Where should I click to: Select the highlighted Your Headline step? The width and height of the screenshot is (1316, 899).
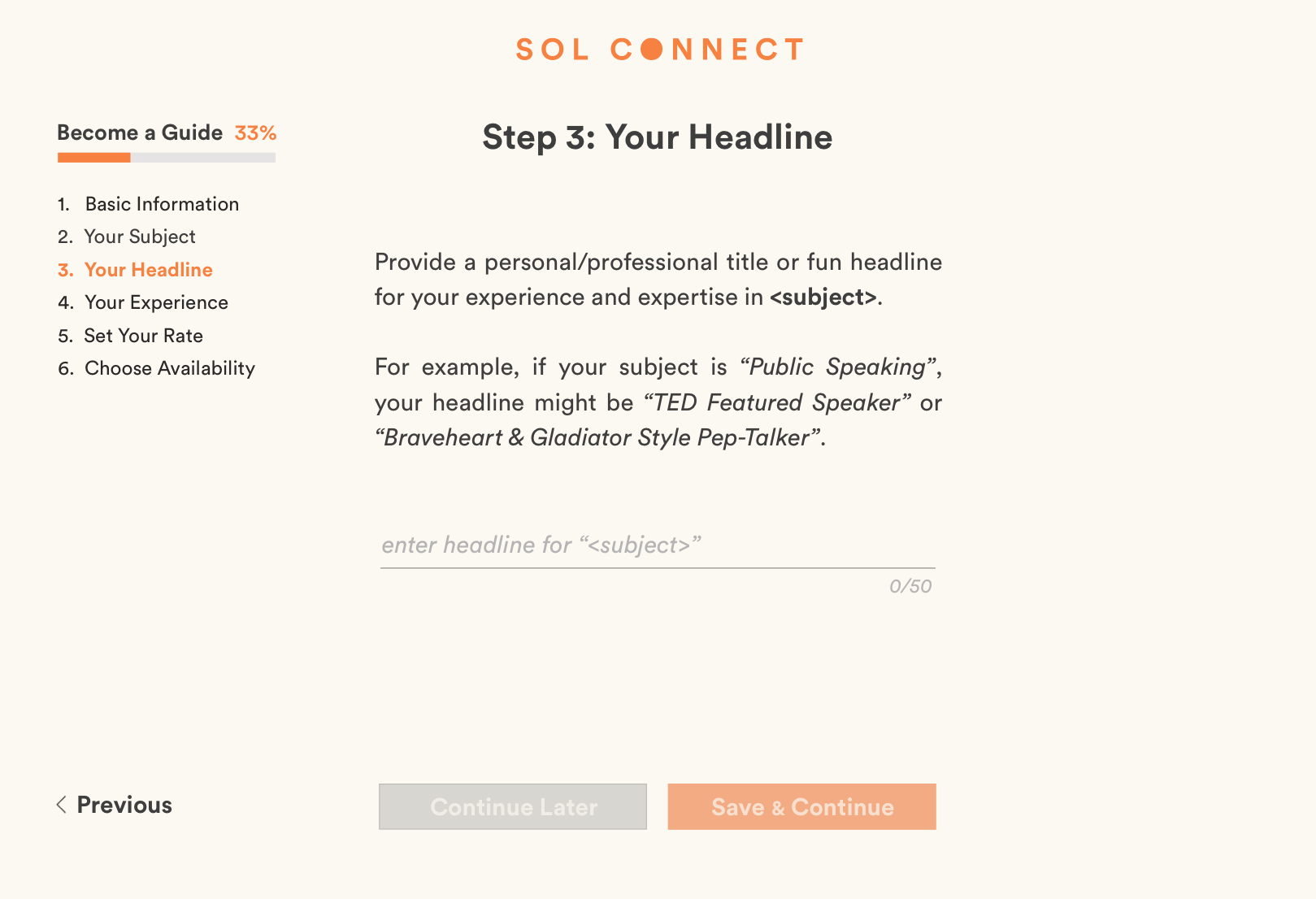coord(148,270)
